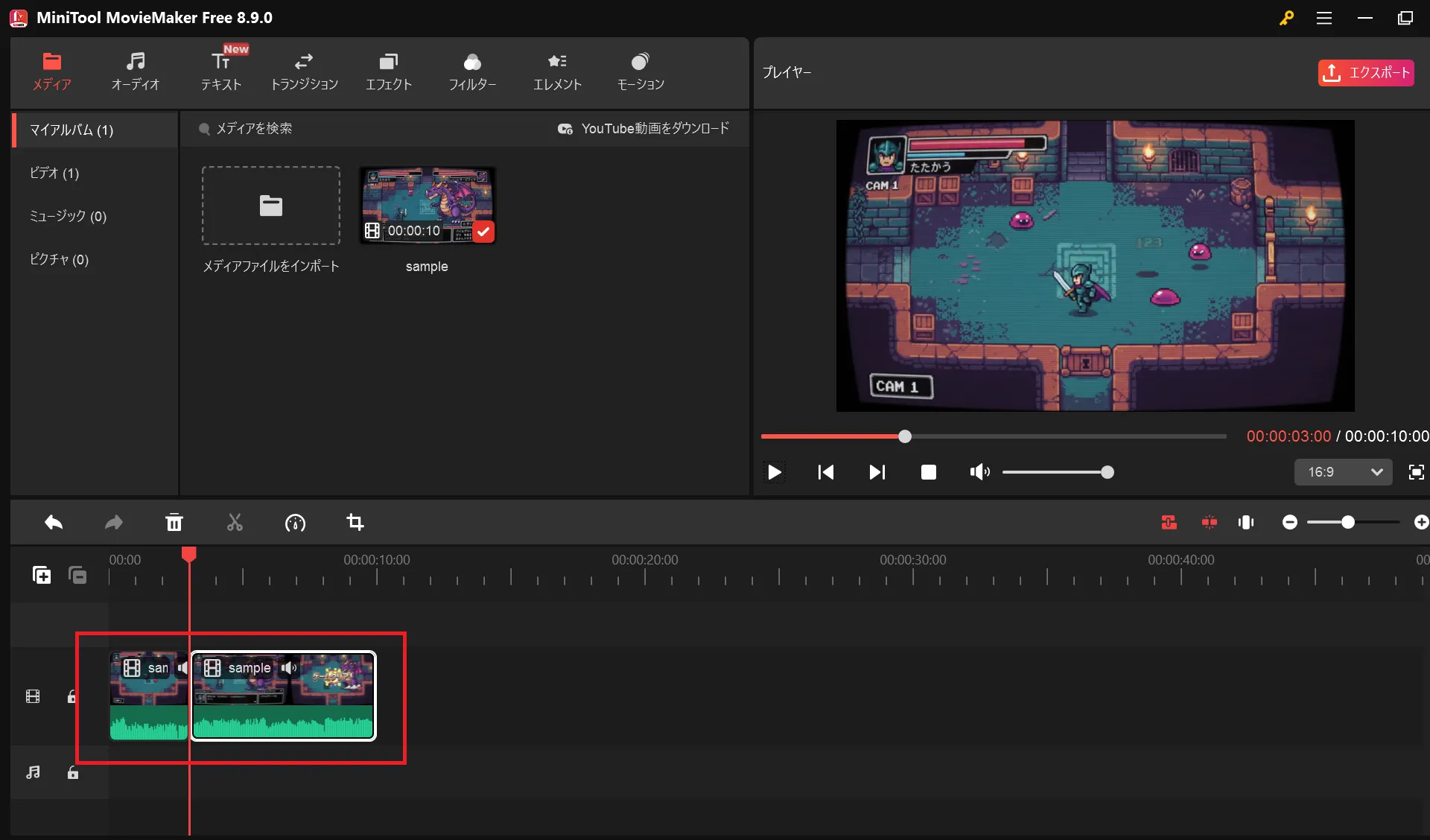
Task: Zoom in the timeline with plus button
Action: pyautogui.click(x=1421, y=523)
